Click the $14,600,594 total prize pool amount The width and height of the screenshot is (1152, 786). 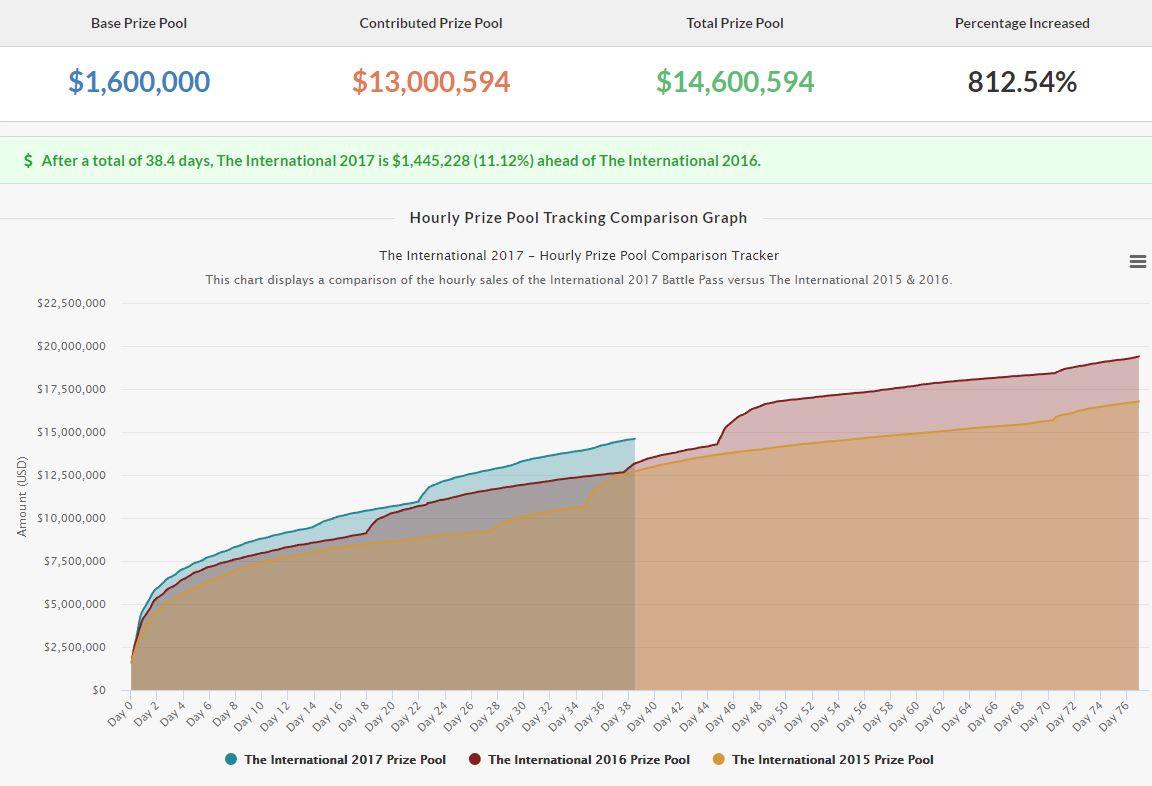point(735,82)
